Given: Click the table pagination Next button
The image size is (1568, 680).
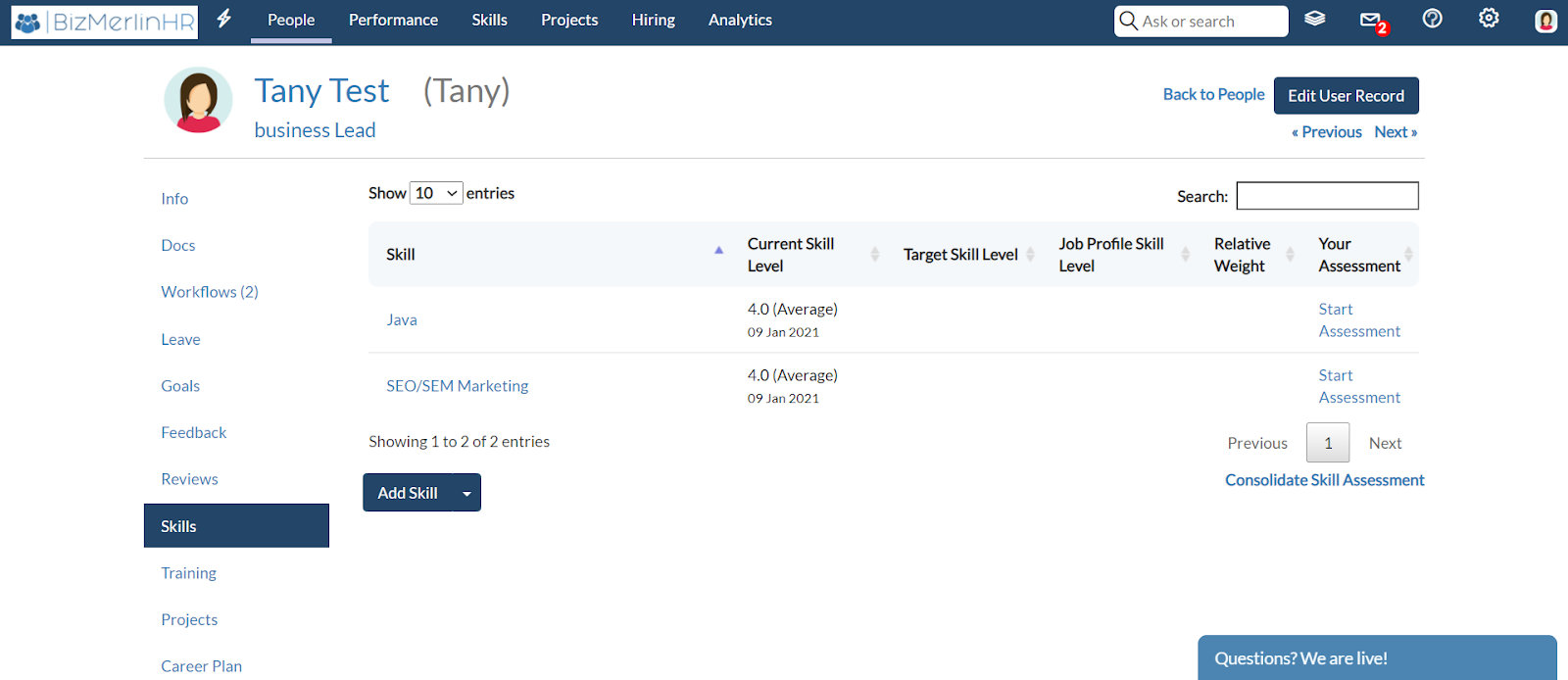Looking at the screenshot, I should pos(1385,443).
